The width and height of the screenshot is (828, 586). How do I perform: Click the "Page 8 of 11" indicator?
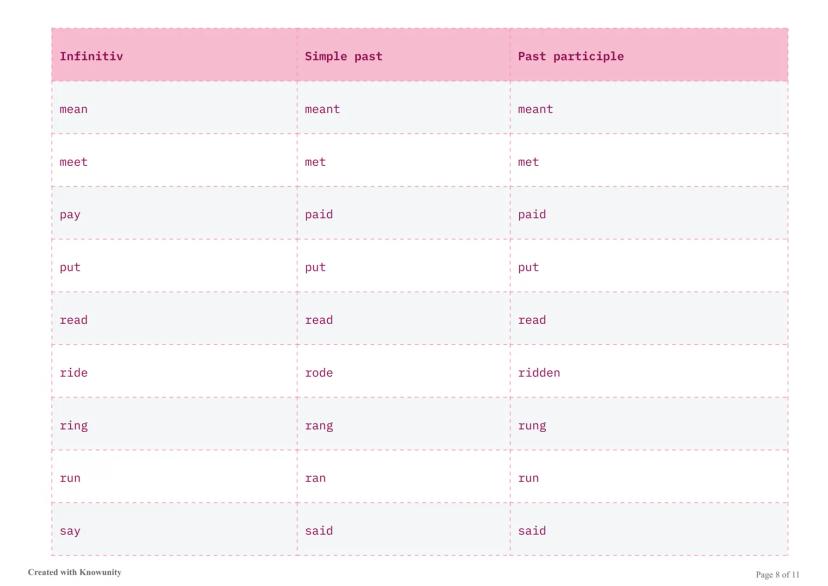coord(778,575)
